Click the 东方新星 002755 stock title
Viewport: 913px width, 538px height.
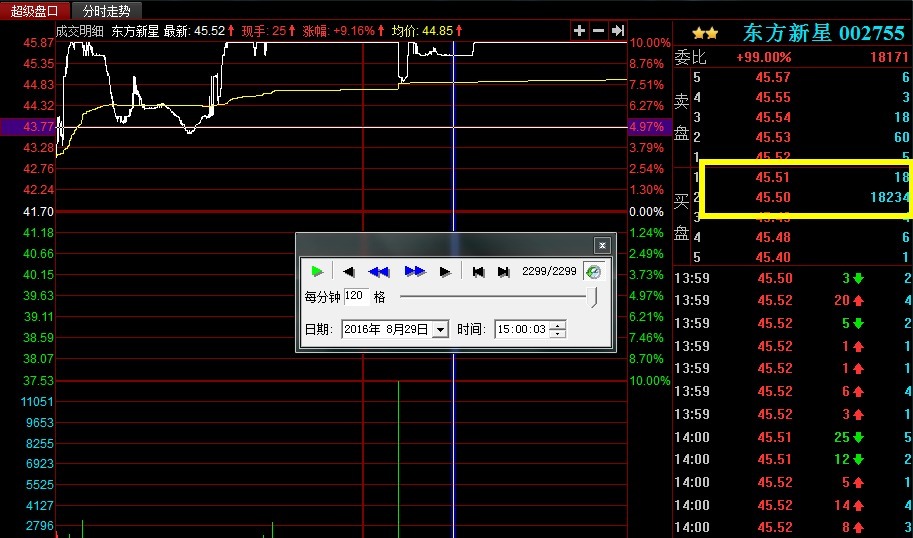tap(823, 33)
